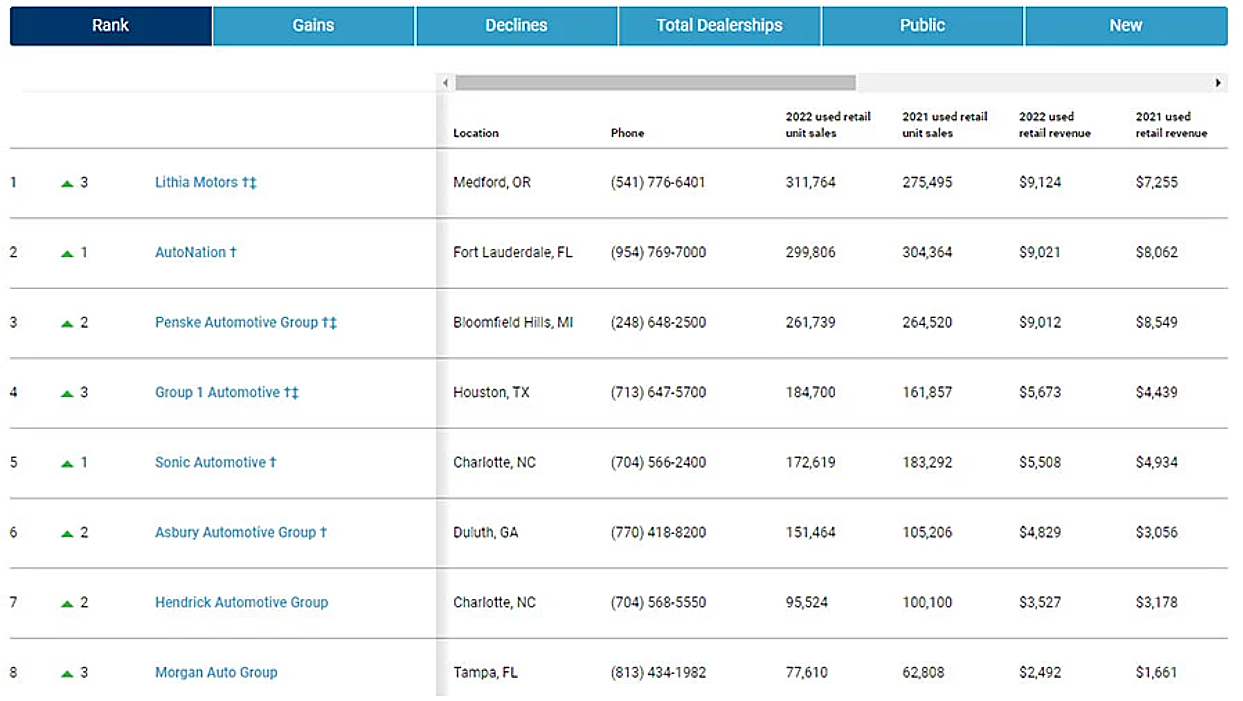Switch to the Gains tab
This screenshot has width=1243, height=701.
313,26
